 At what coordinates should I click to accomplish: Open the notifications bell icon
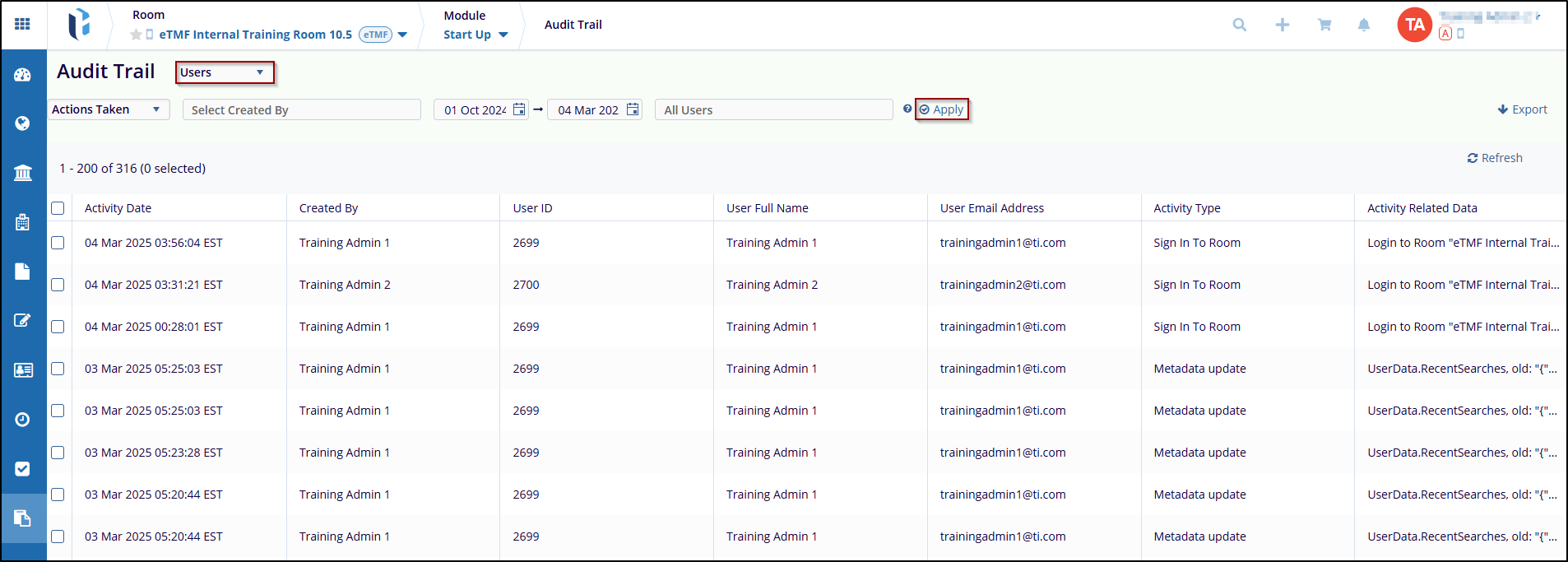pos(1363,25)
